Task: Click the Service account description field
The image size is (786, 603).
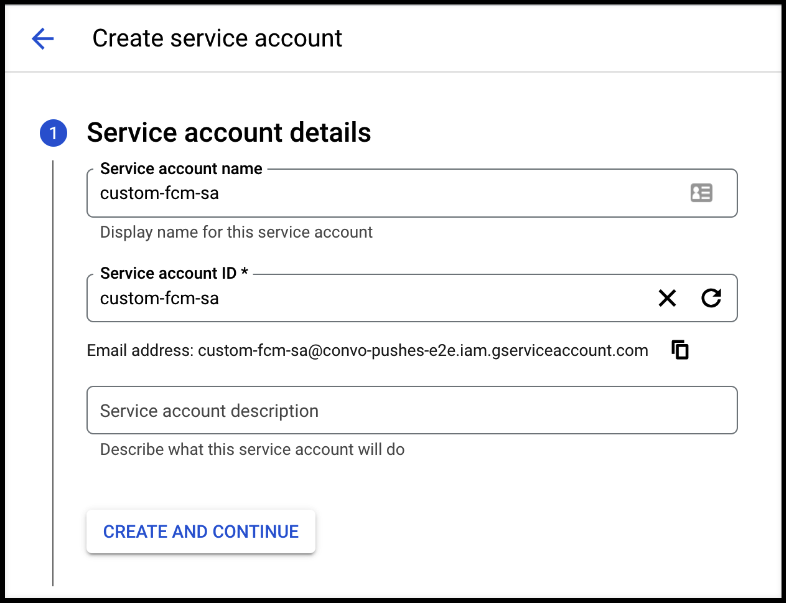Action: click(x=412, y=410)
